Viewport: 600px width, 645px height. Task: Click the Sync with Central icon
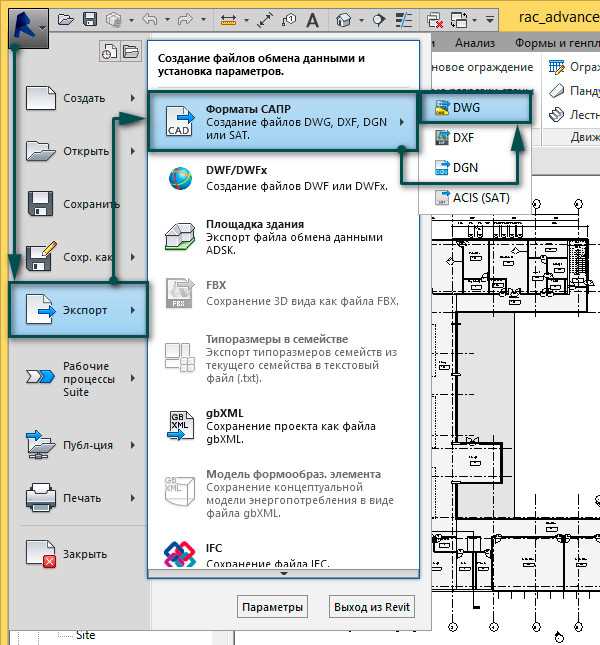tap(114, 19)
